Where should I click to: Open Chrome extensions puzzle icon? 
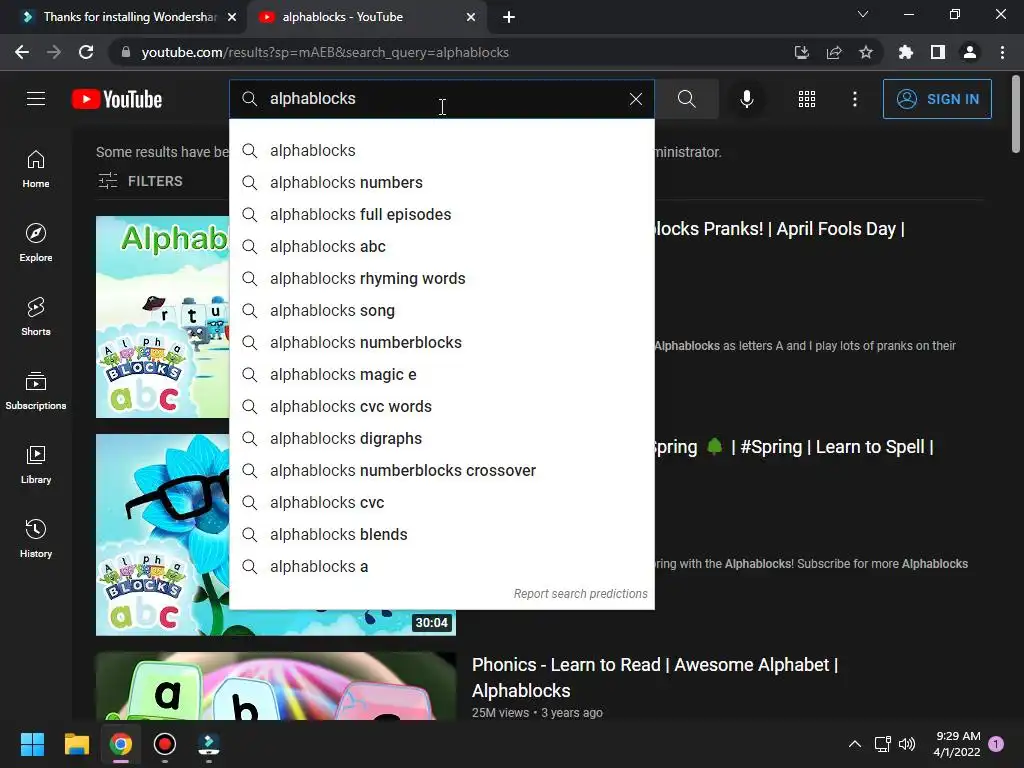[x=906, y=52]
